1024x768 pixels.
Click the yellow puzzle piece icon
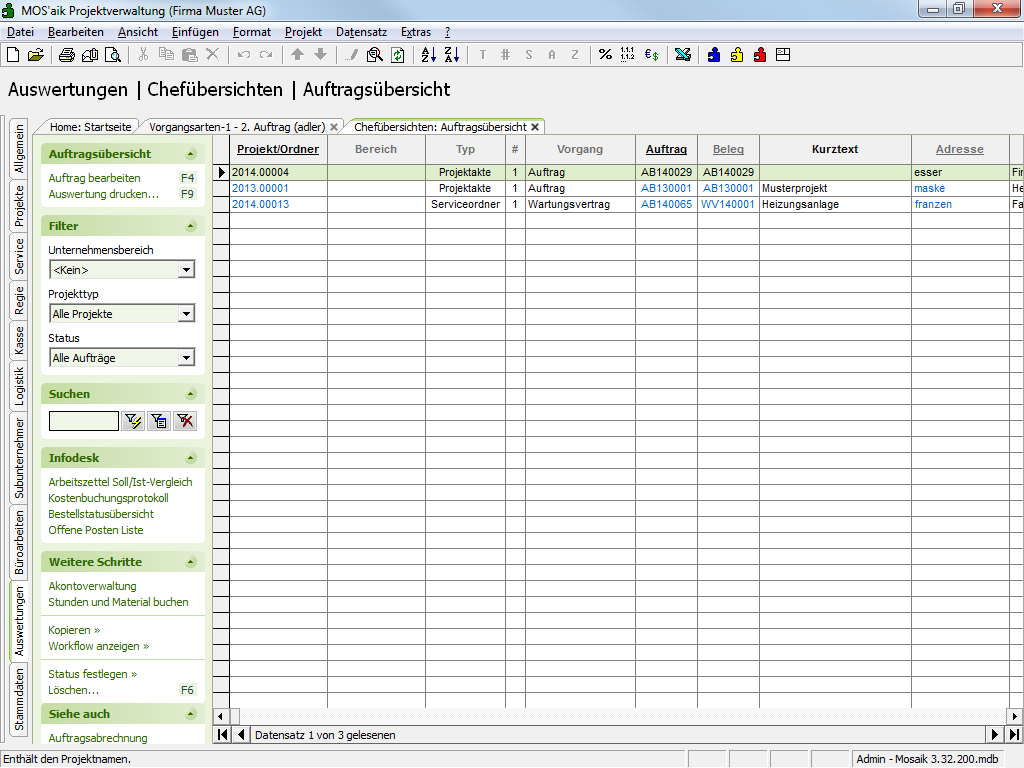click(x=737, y=55)
